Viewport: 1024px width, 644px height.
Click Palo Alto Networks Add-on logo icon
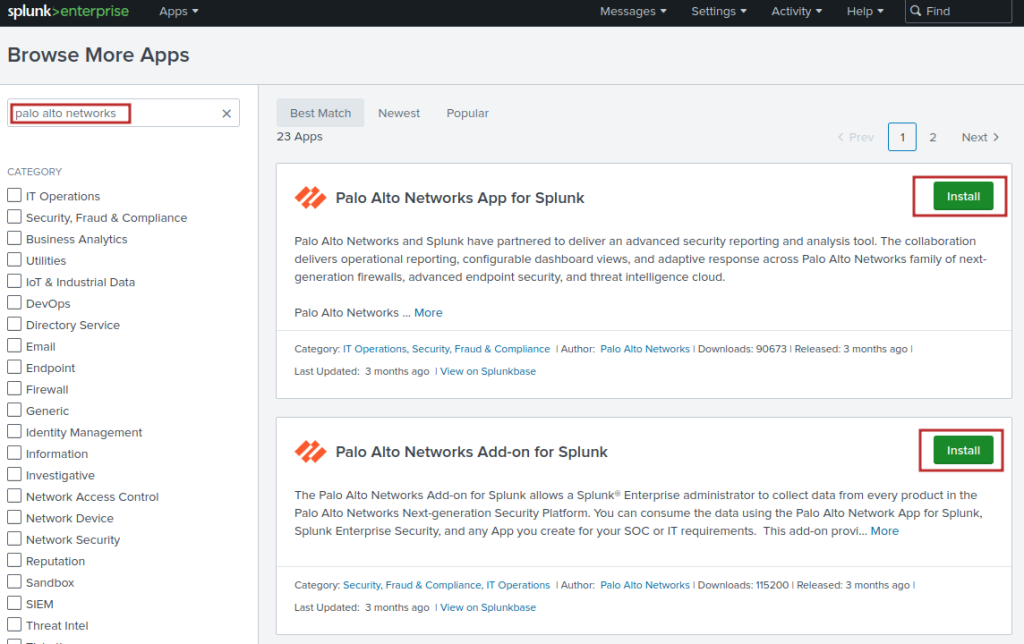point(310,451)
